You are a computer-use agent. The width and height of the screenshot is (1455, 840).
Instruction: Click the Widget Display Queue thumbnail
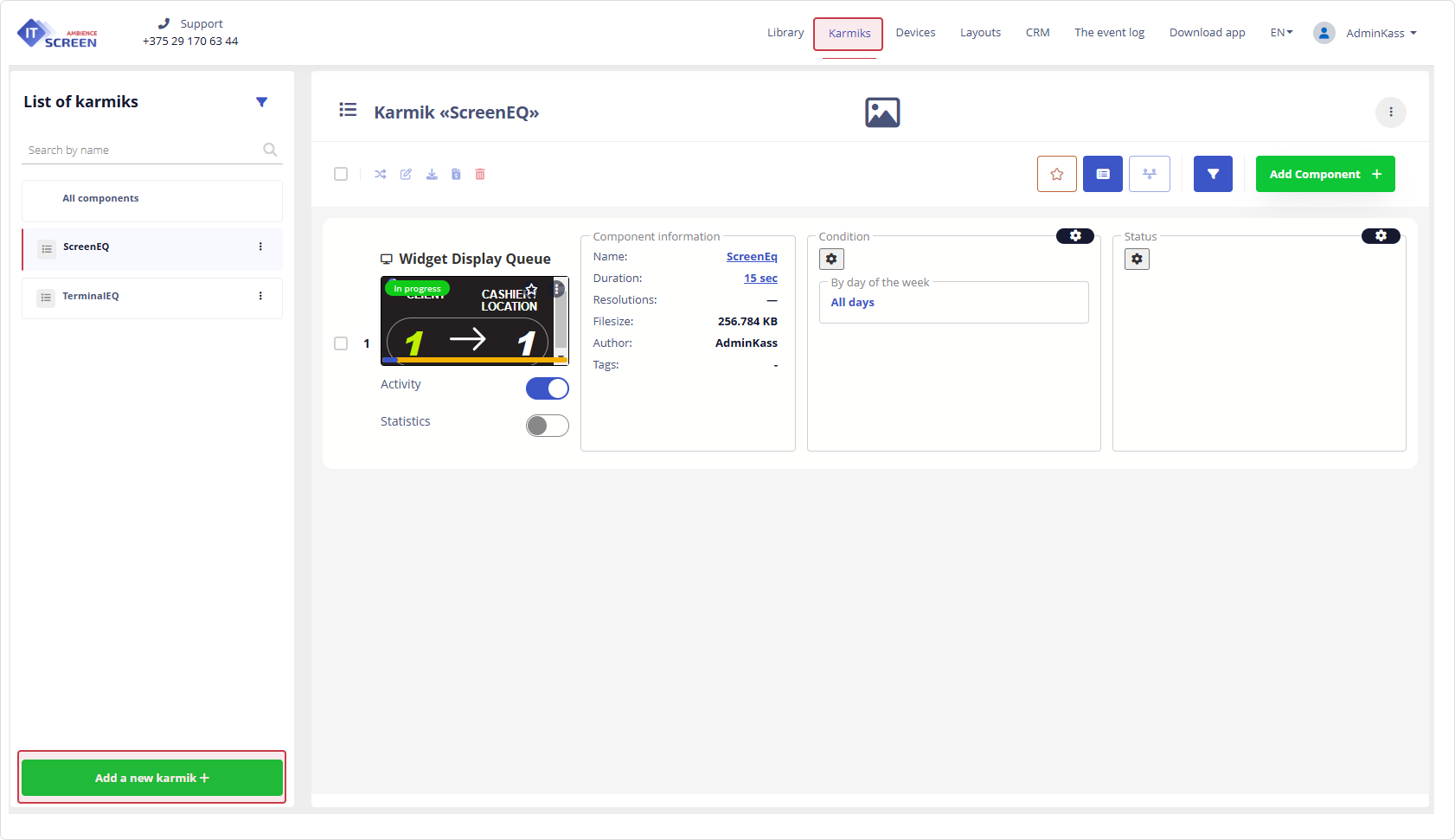point(474,321)
